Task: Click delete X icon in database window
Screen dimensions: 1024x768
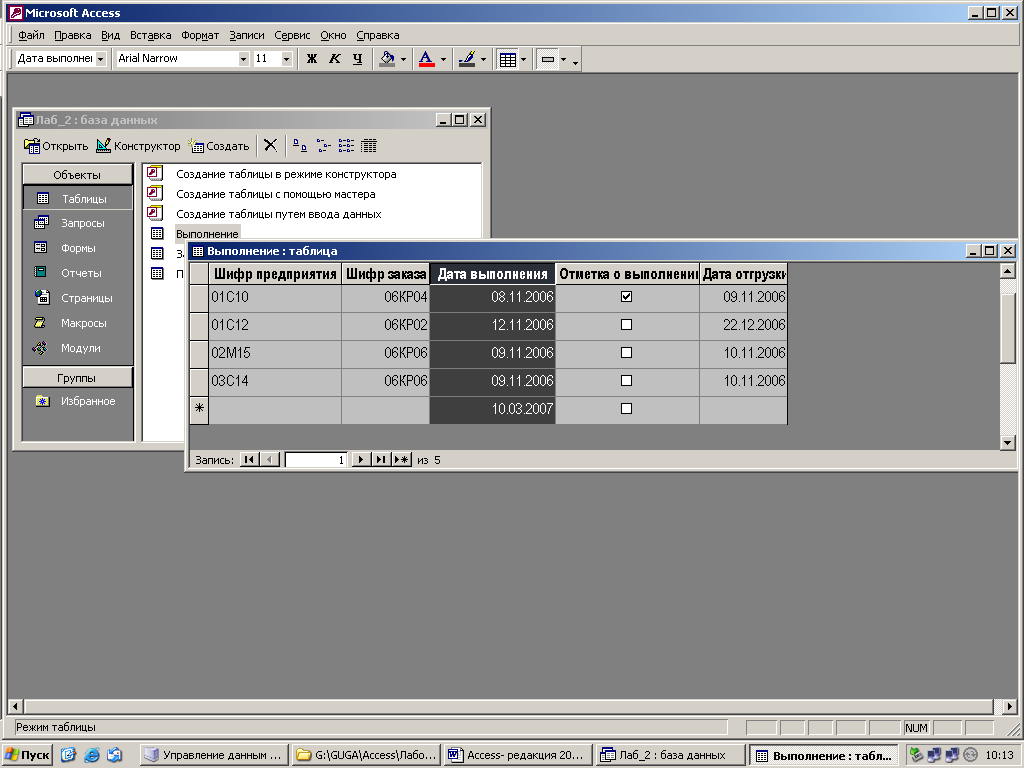Action: [x=270, y=146]
